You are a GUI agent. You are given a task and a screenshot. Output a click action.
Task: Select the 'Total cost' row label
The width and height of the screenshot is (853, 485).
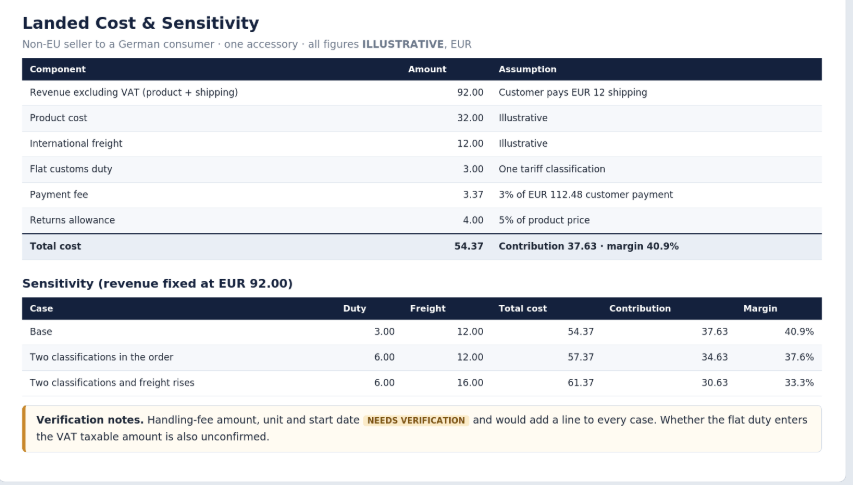[x=55, y=246]
